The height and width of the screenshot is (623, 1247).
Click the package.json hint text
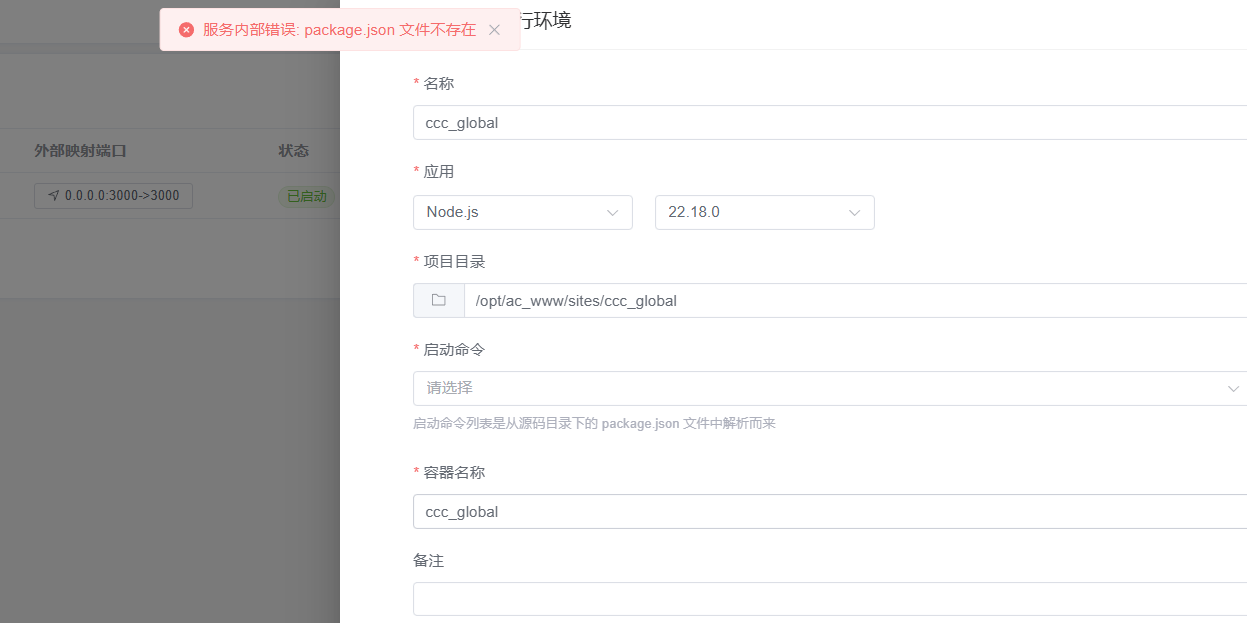[x=594, y=423]
